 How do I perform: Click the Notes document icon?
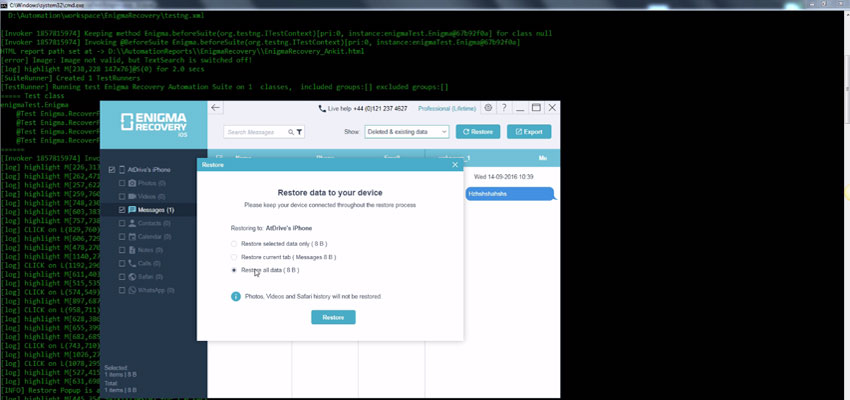point(132,250)
